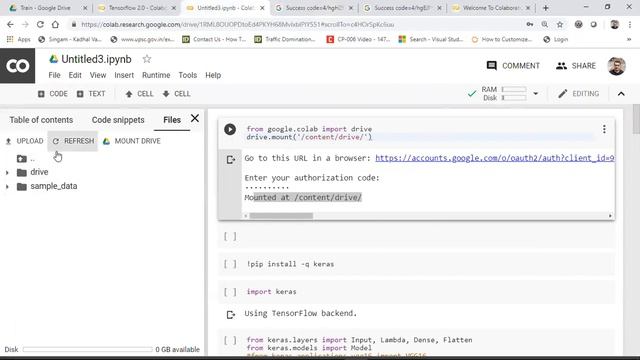Image resolution: width=640 pixels, height=360 pixels.
Task: Close the Files side panel
Action: pyautogui.click(x=195, y=118)
